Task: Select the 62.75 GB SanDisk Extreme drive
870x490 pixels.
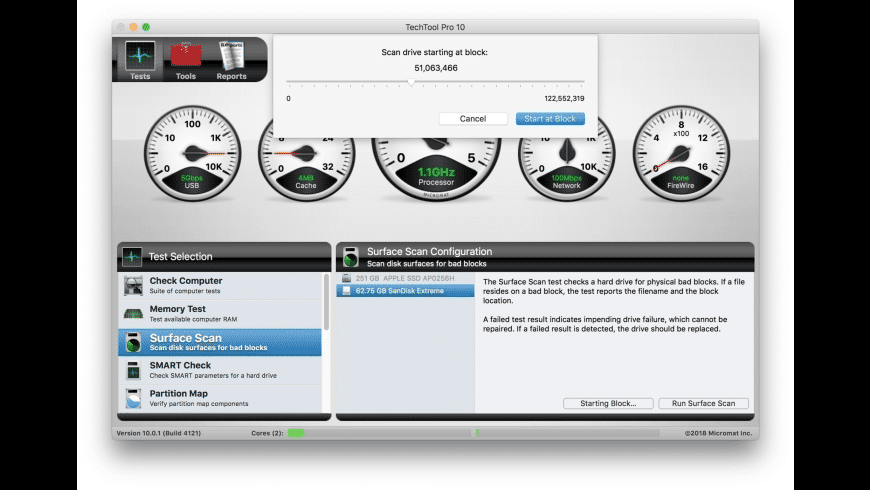Action: point(405,290)
